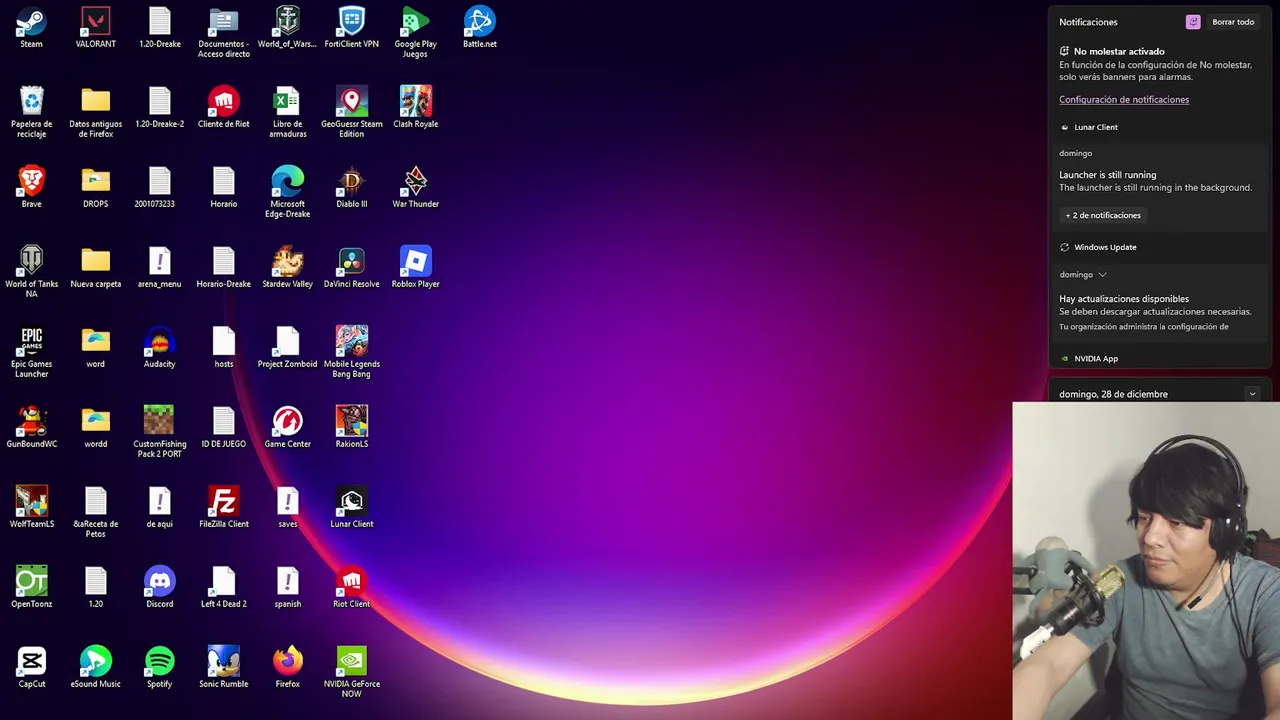Open the Microsoft Edge-Dreake shortcut
This screenshot has width=1280, height=720.
point(287,192)
